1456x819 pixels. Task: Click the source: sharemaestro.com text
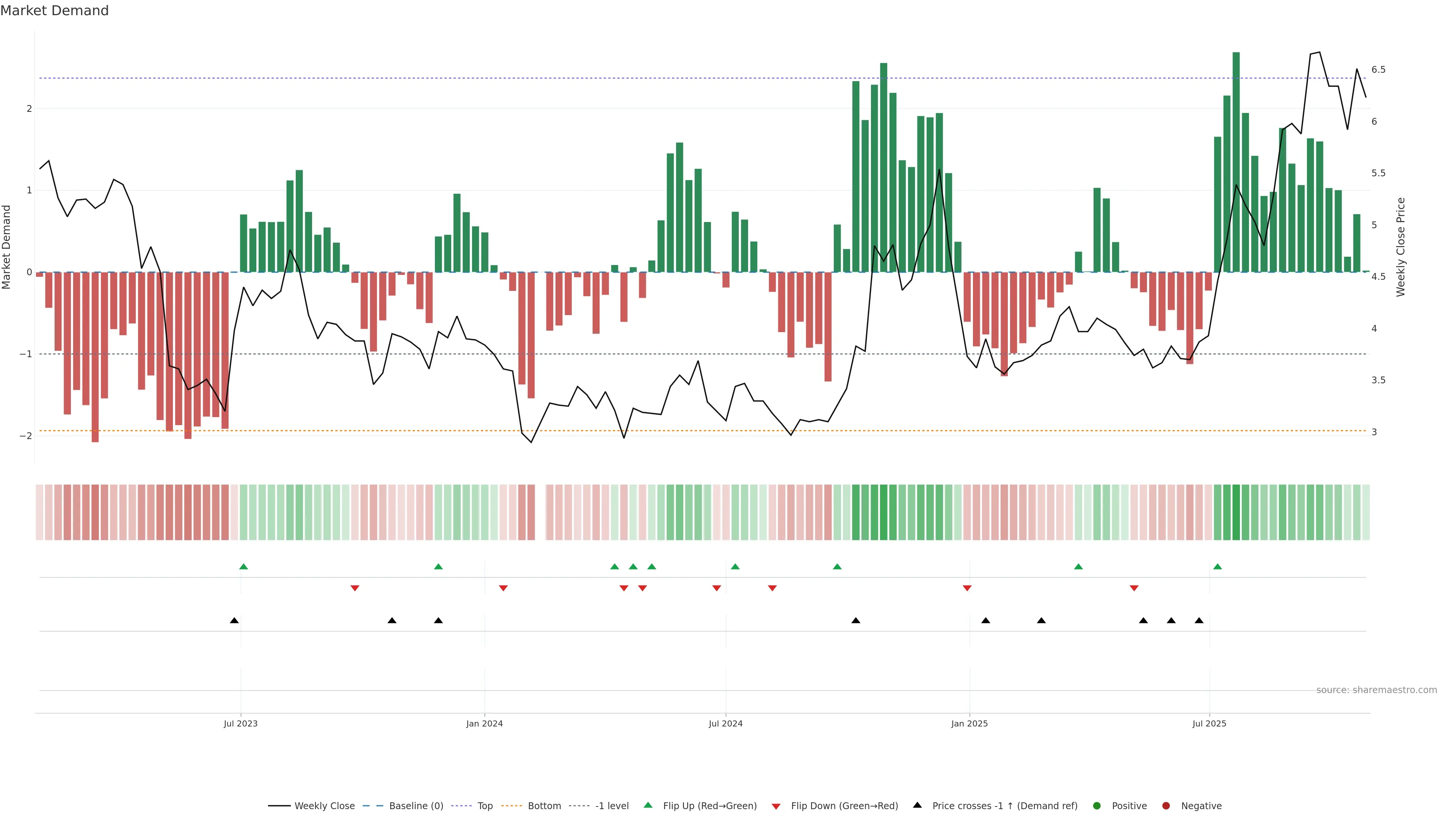1376,690
